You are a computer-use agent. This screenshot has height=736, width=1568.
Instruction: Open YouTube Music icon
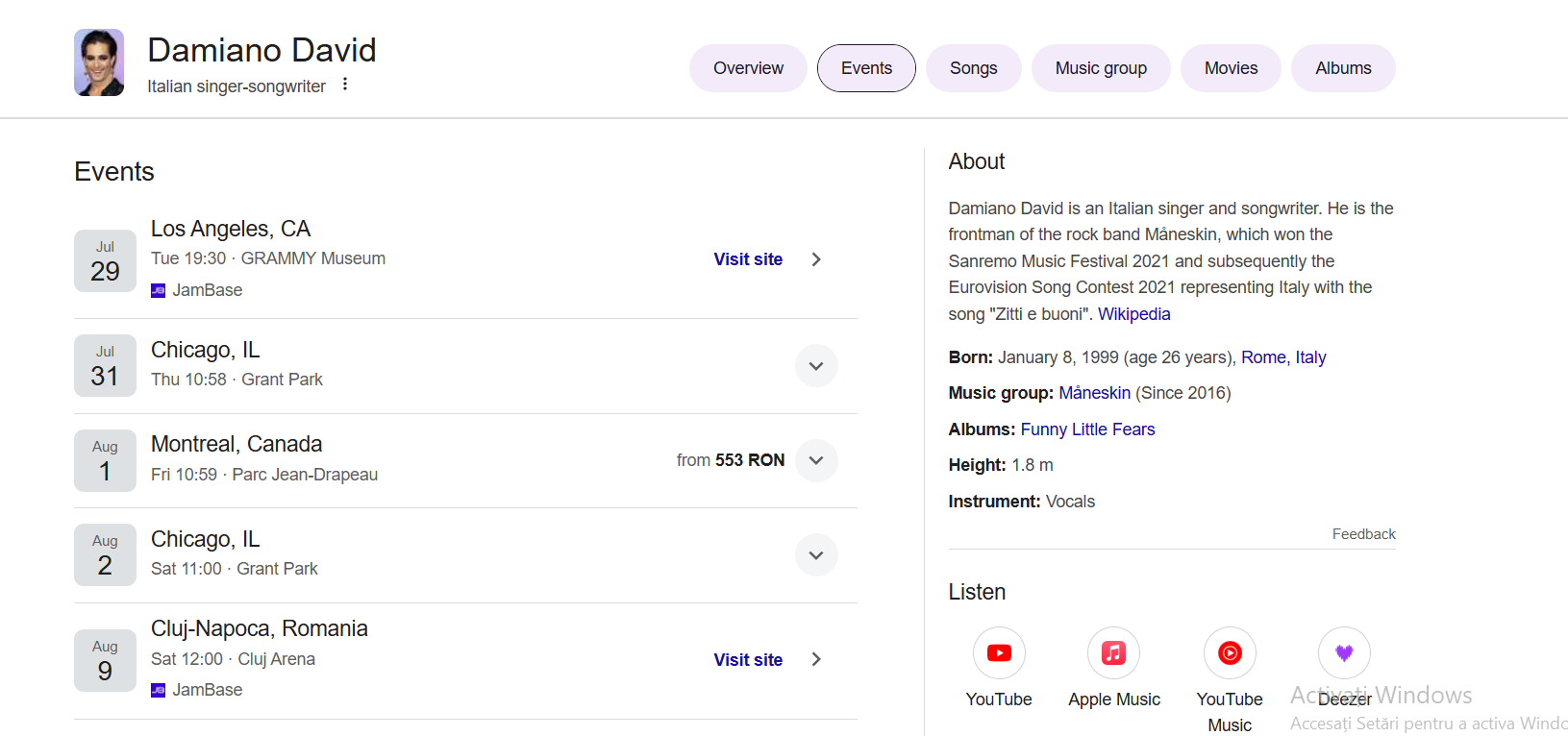(x=1230, y=653)
